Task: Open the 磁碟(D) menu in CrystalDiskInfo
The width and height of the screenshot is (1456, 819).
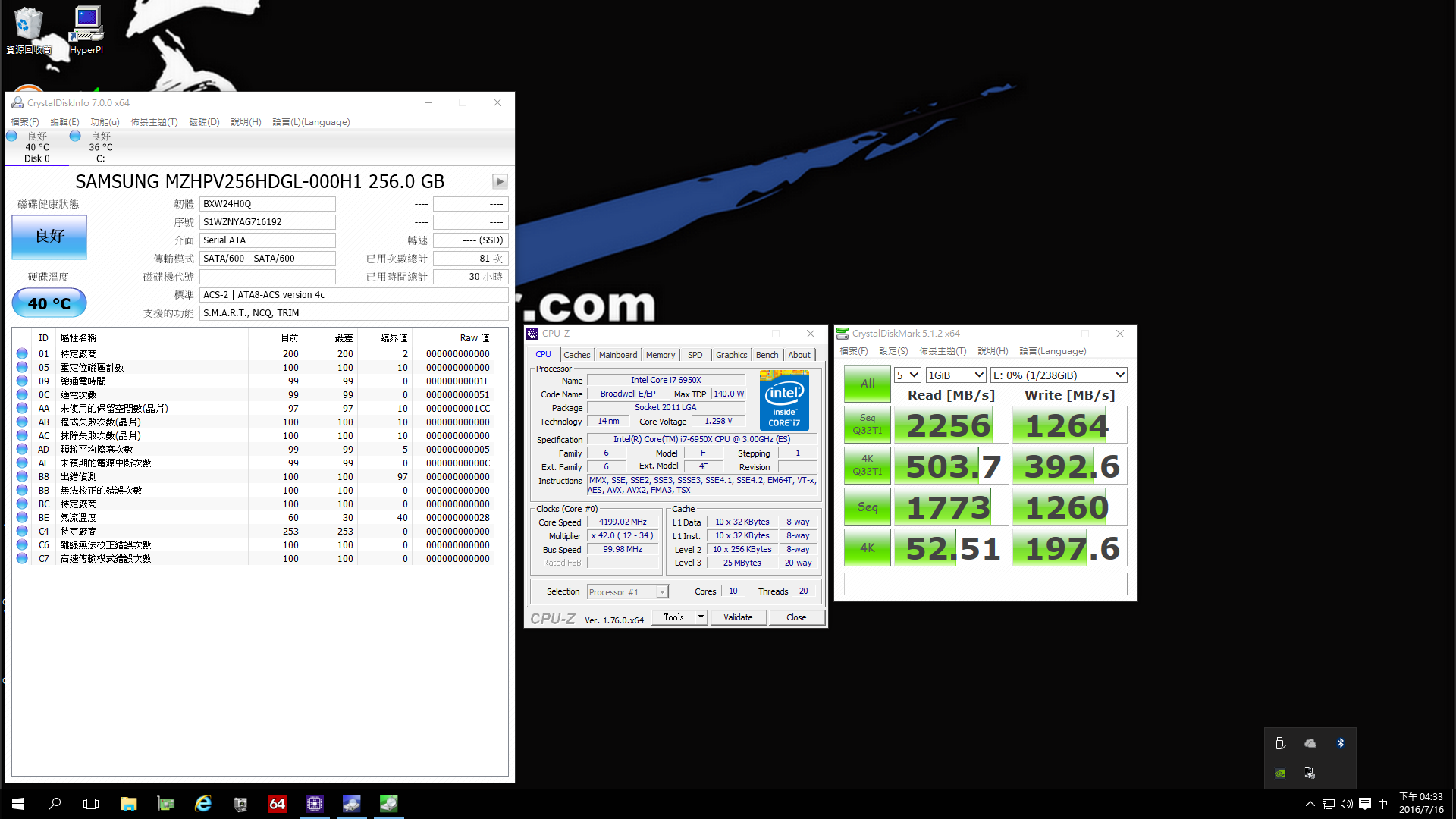Action: click(204, 122)
